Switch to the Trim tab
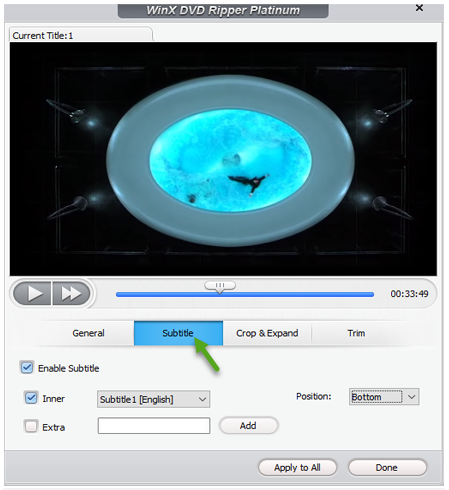The height and width of the screenshot is (490, 449). 356,333
